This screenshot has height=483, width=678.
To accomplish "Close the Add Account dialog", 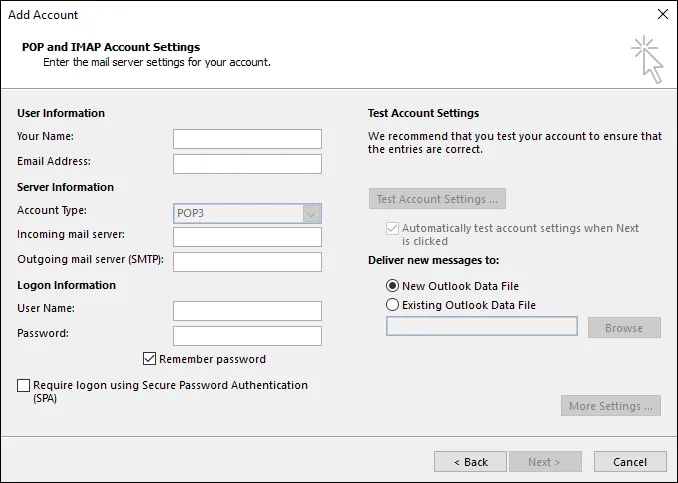I will pos(661,15).
